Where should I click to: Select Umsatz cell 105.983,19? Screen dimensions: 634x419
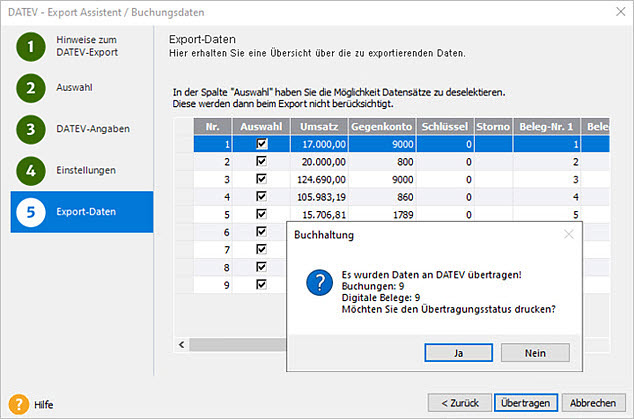pyautogui.click(x=319, y=197)
